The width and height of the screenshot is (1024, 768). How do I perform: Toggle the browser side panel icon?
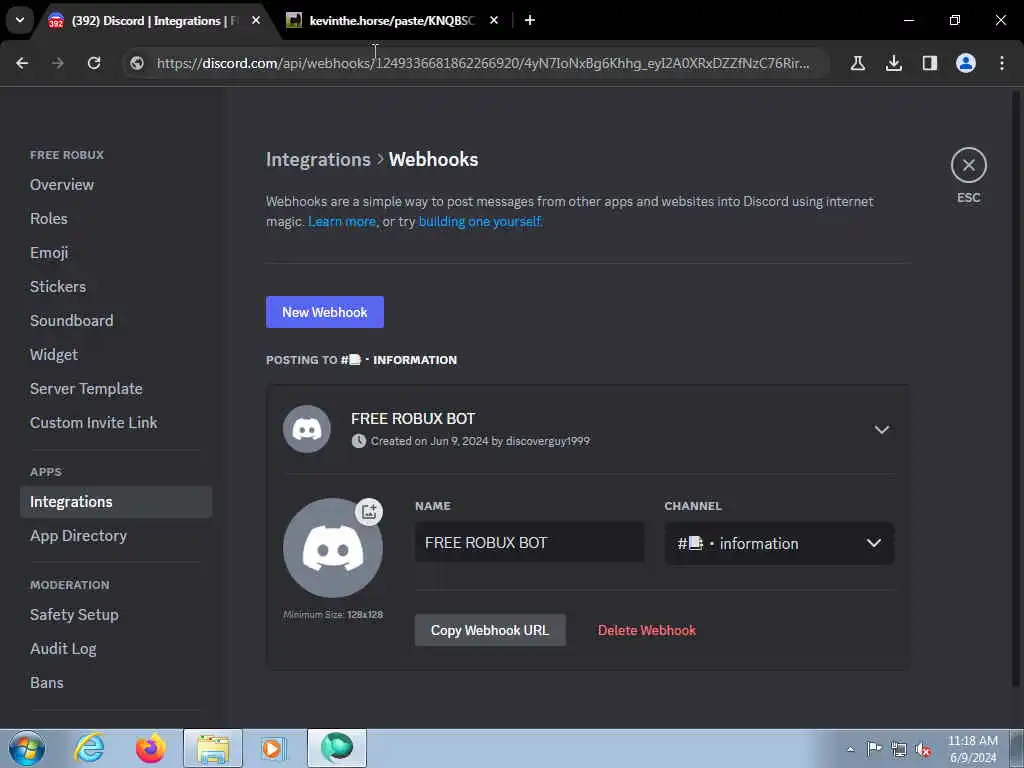[930, 63]
